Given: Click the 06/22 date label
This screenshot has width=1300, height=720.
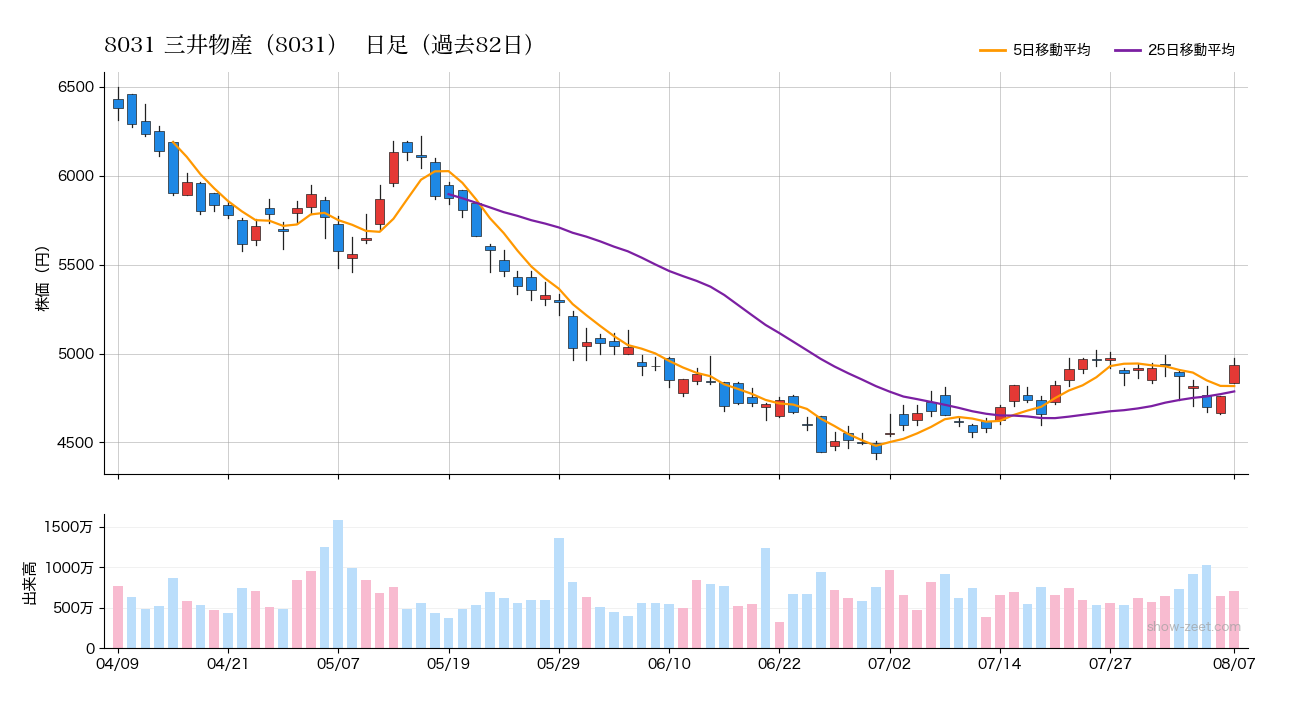Looking at the screenshot, I should coord(779,663).
